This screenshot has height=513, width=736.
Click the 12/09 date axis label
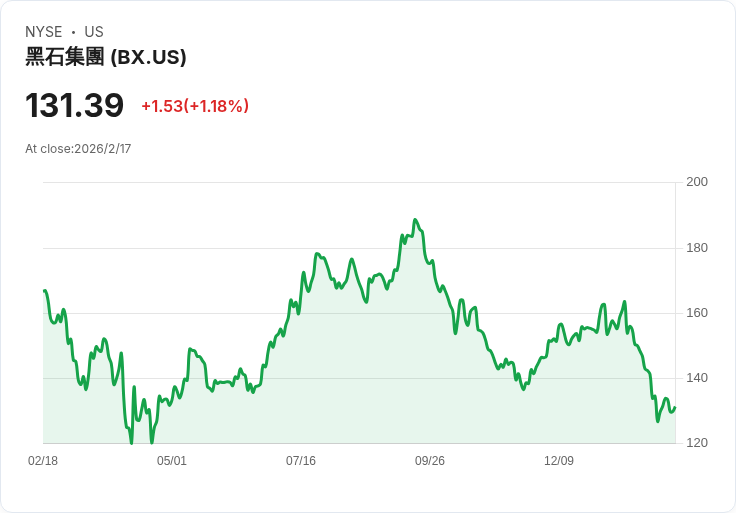559,461
